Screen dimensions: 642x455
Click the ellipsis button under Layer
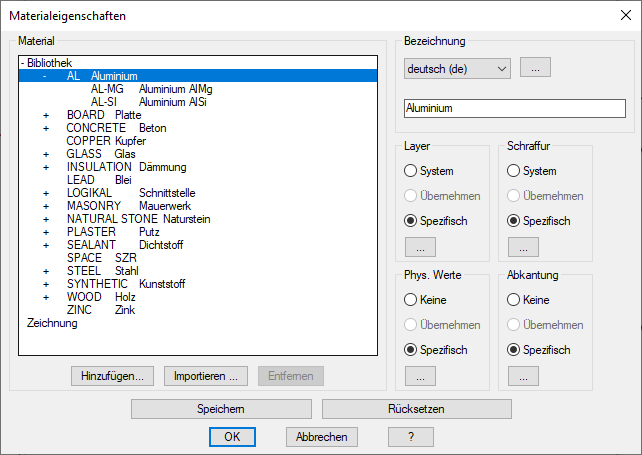420,247
